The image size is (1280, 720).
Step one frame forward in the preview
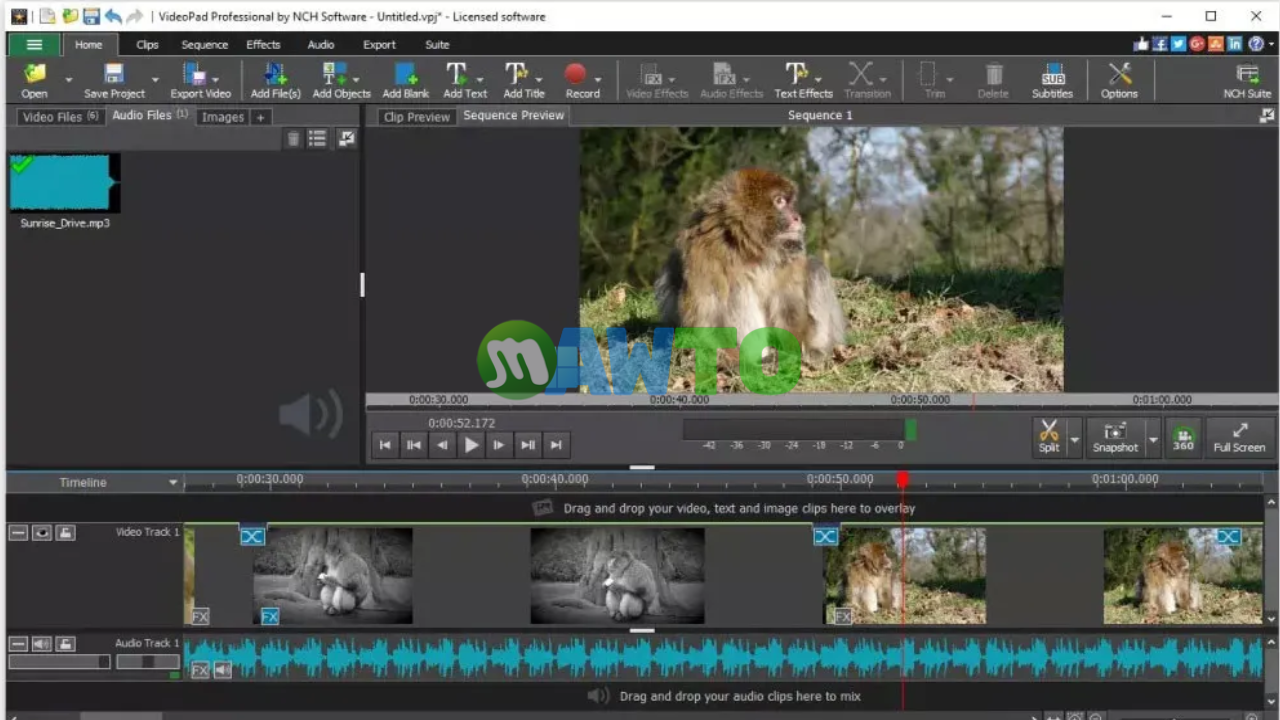click(499, 445)
